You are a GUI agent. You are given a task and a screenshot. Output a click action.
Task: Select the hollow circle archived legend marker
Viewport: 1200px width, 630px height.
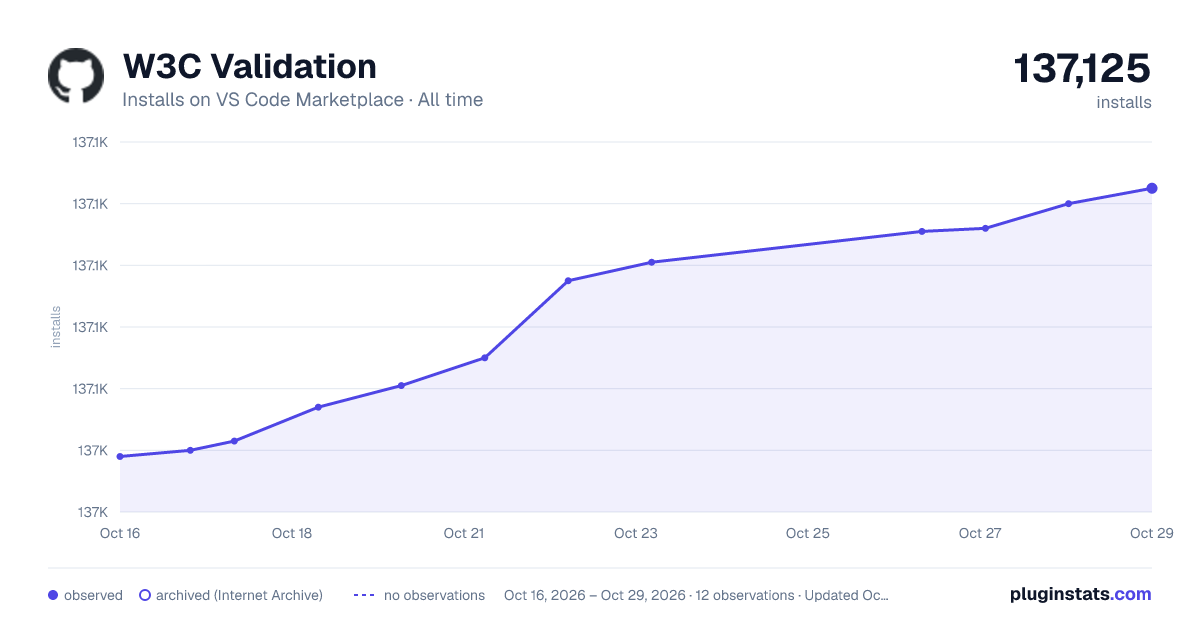coord(144,595)
